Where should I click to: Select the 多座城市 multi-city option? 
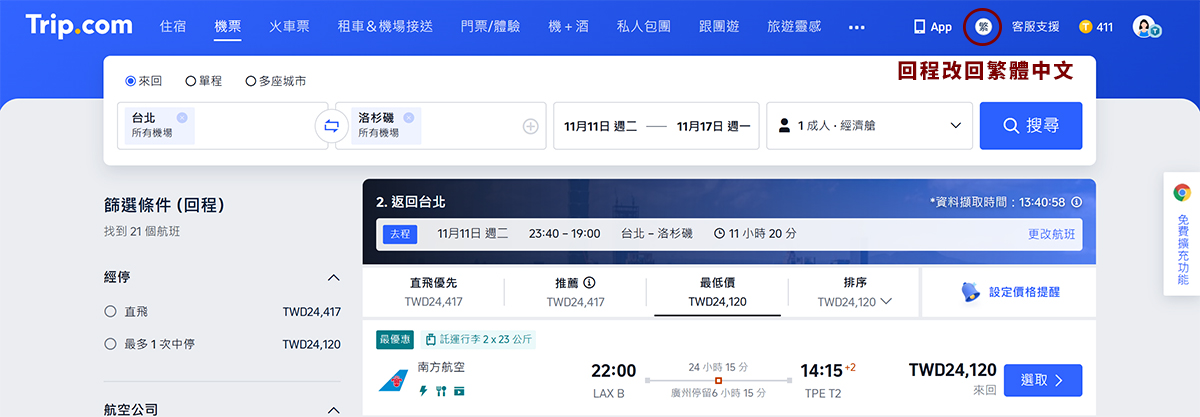(x=251, y=81)
